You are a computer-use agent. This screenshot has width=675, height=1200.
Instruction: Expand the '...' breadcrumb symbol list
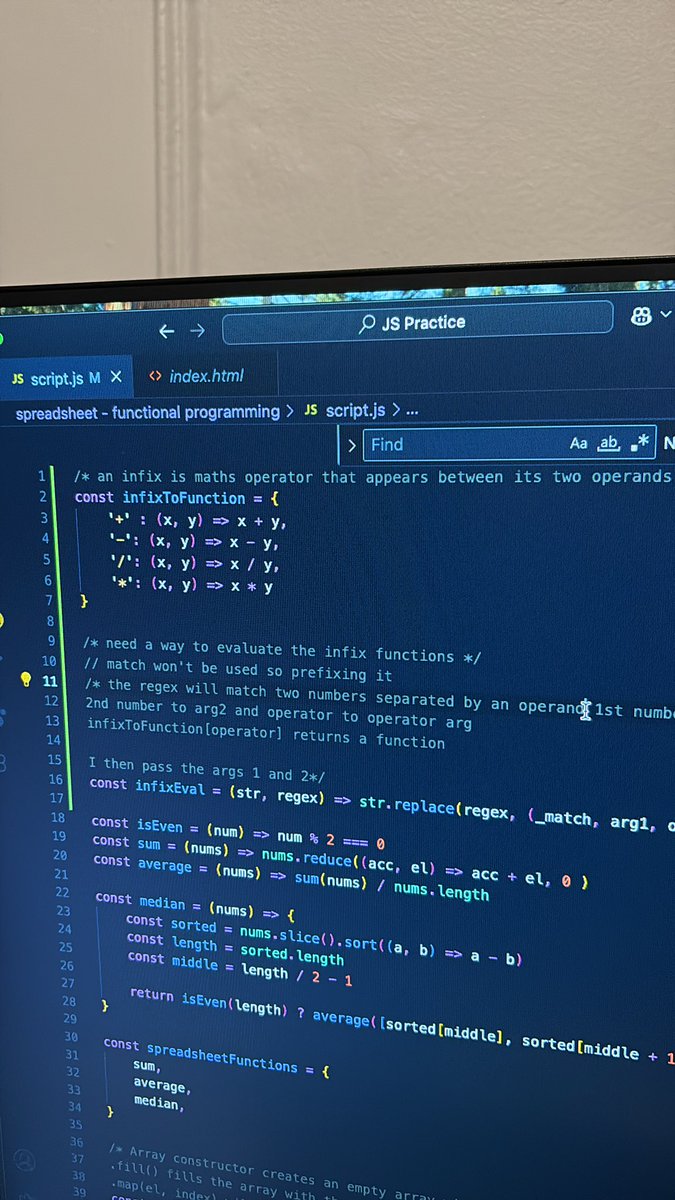(412, 411)
